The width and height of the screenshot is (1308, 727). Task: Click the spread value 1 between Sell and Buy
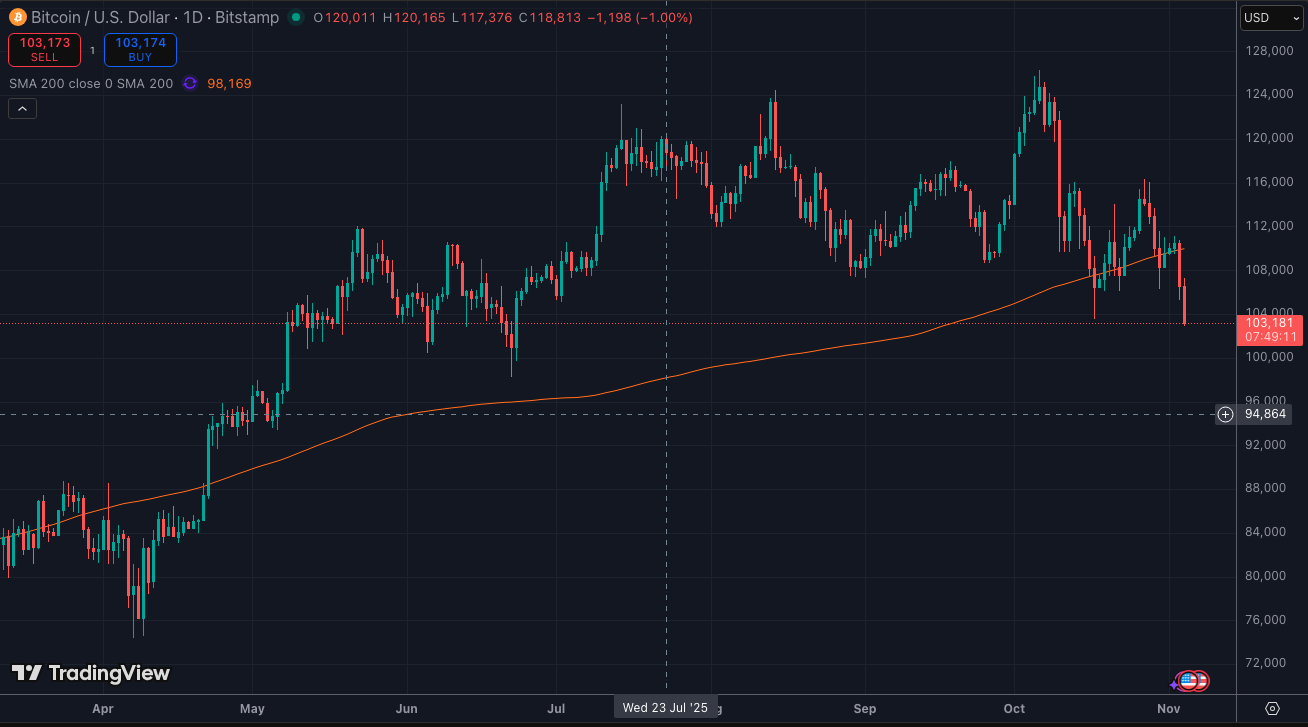coord(92,50)
